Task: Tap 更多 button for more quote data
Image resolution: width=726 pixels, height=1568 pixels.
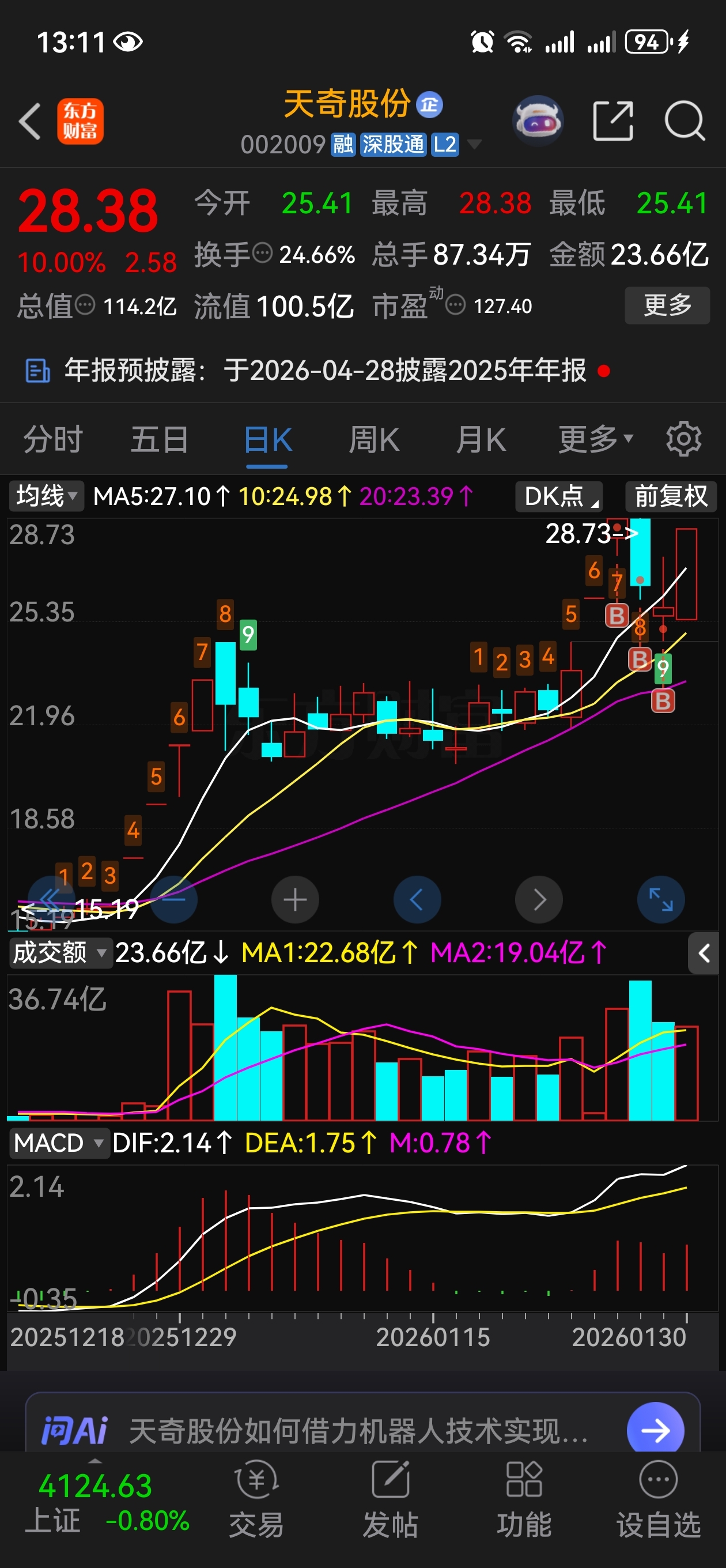Action: coord(668,305)
